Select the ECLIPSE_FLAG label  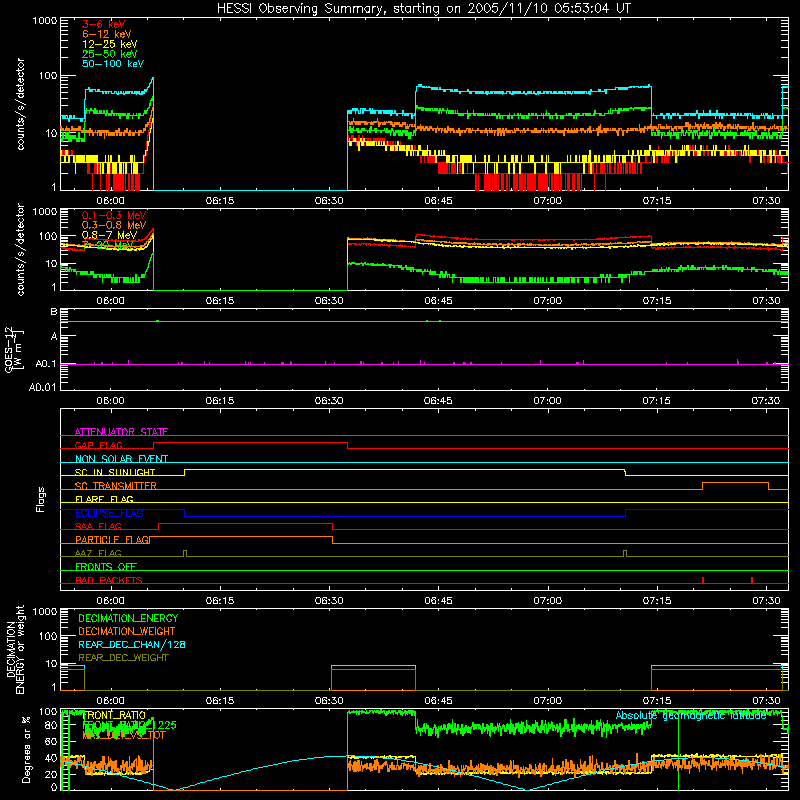[109, 513]
